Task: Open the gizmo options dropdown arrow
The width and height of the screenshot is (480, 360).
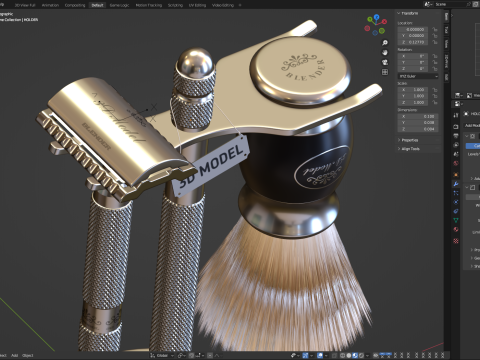Action: (311, 355)
